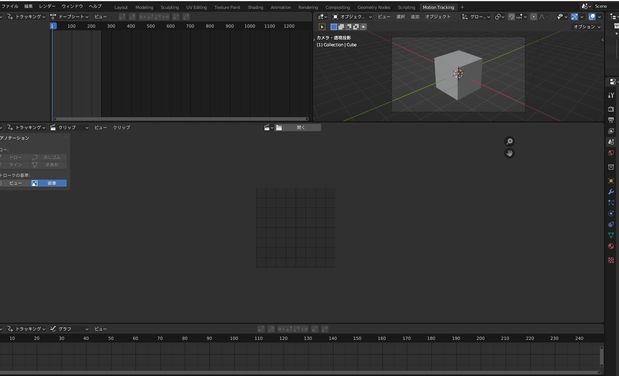
Task: Switch to the Sculpting workspace tab
Action: click(170, 7)
